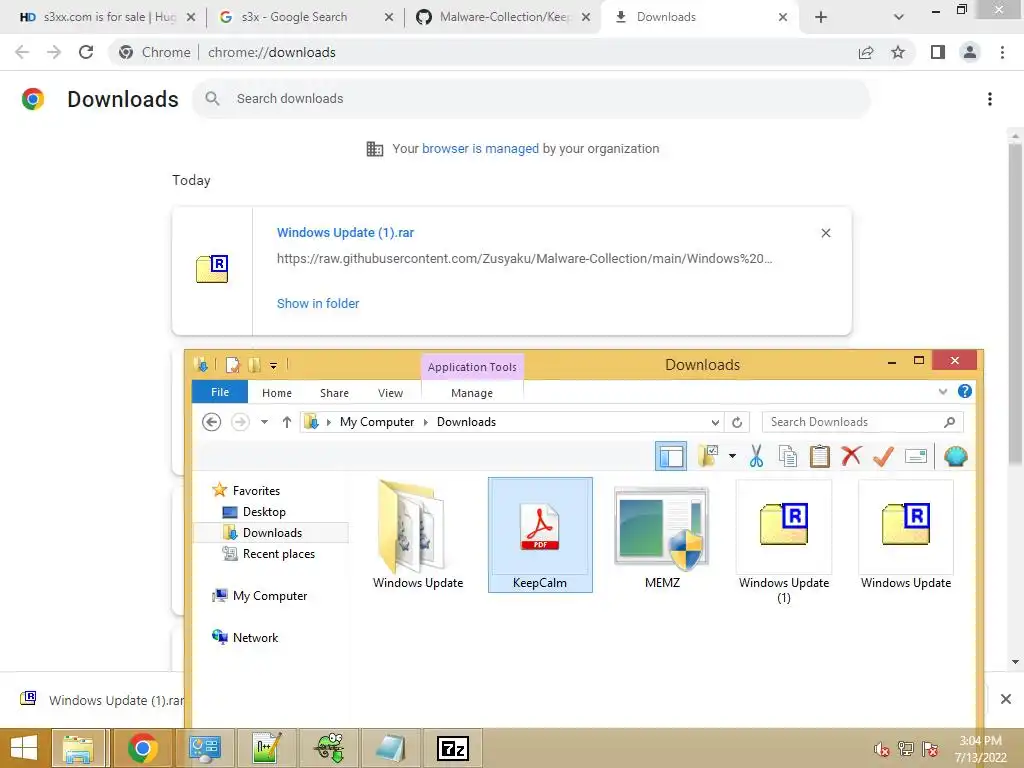The image size is (1024, 768).
Task: Open the Share ribbon tab
Action: (334, 392)
